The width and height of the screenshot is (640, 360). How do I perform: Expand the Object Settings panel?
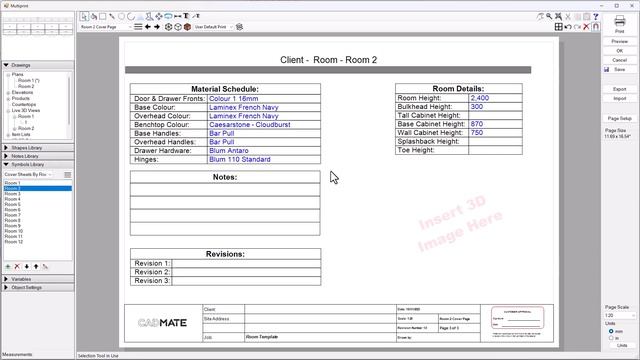(x=6, y=288)
